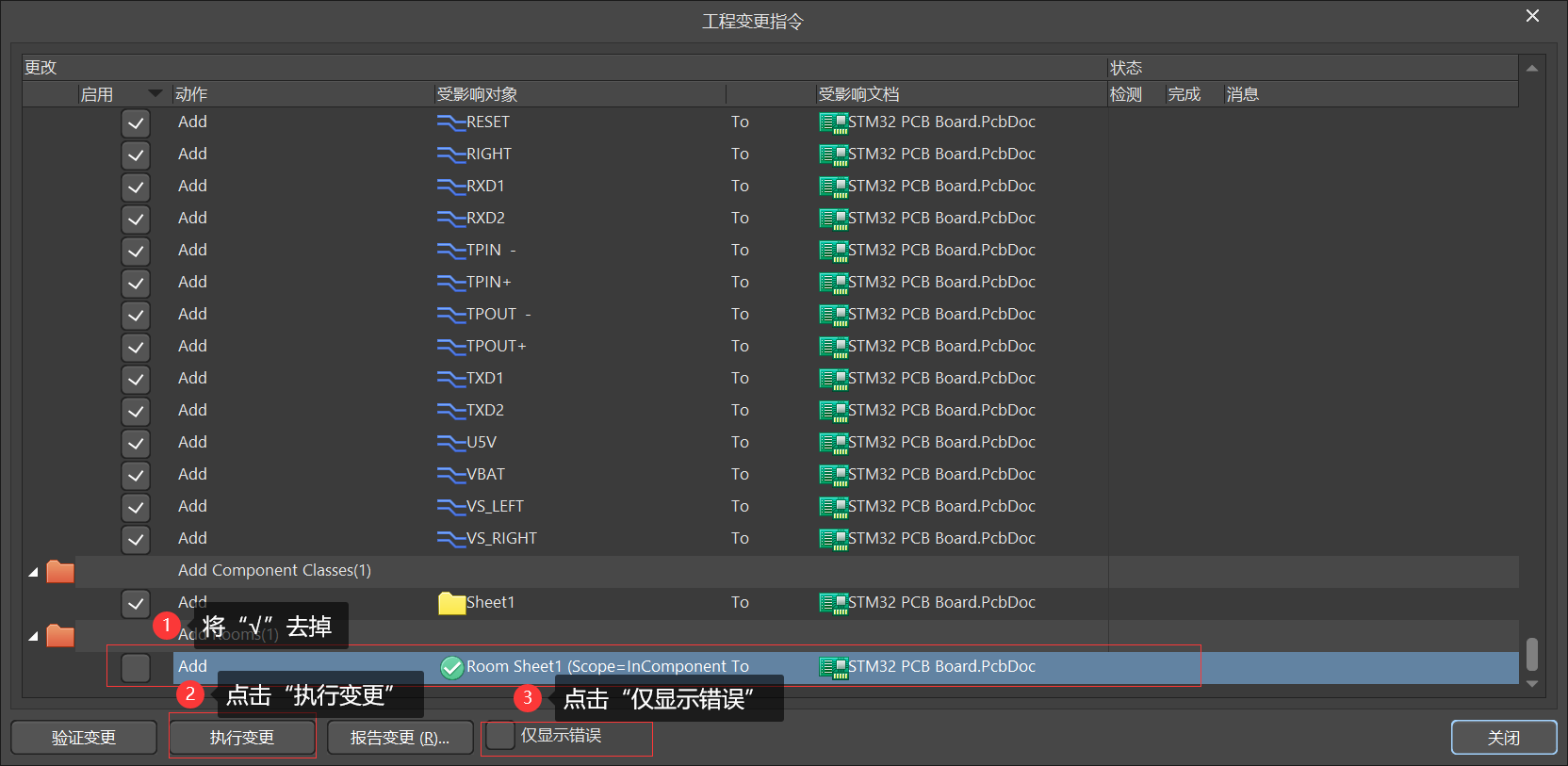Uncheck the enable box for RXD1
The image size is (1568, 766).
tap(136, 187)
